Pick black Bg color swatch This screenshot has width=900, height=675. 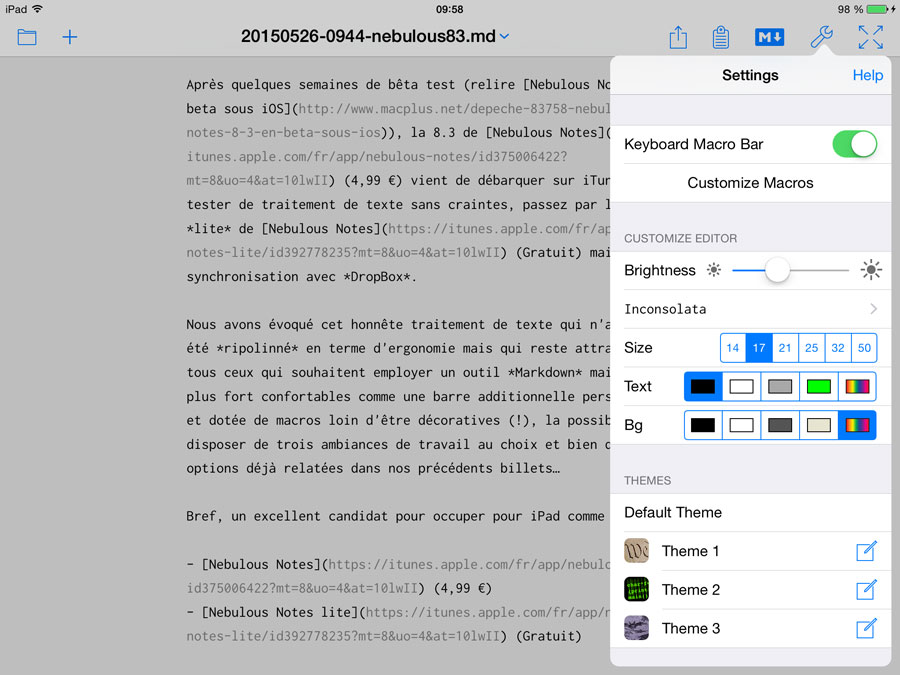[x=703, y=425]
